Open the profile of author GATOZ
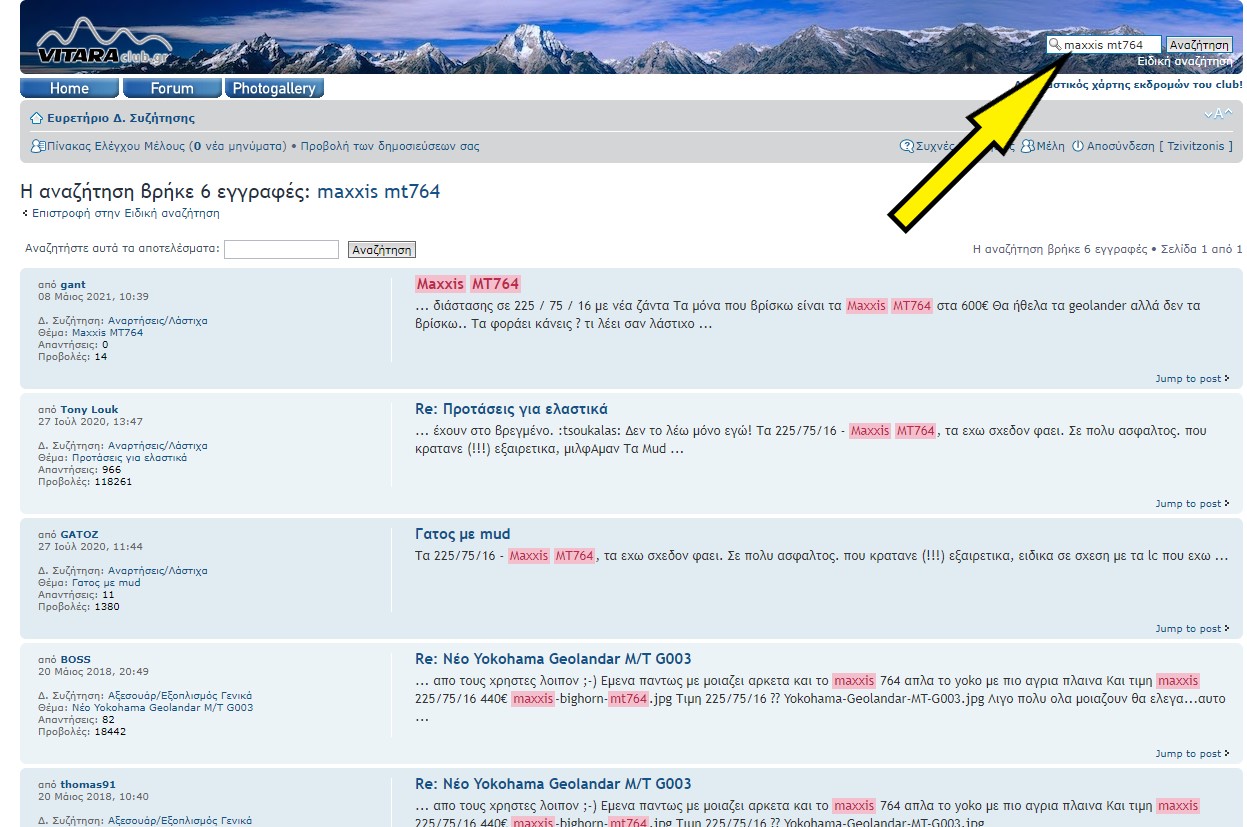The width and height of the screenshot is (1247, 827). click(x=79, y=535)
